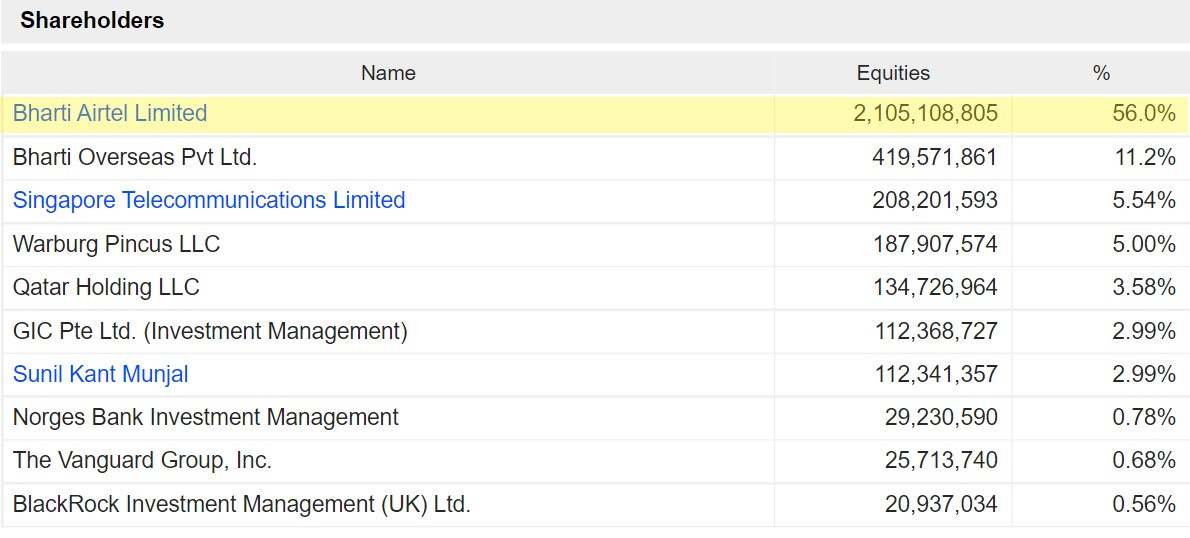Select Warburg Pincus LLC name
Screen dimensions: 1190x538
(x=116, y=244)
